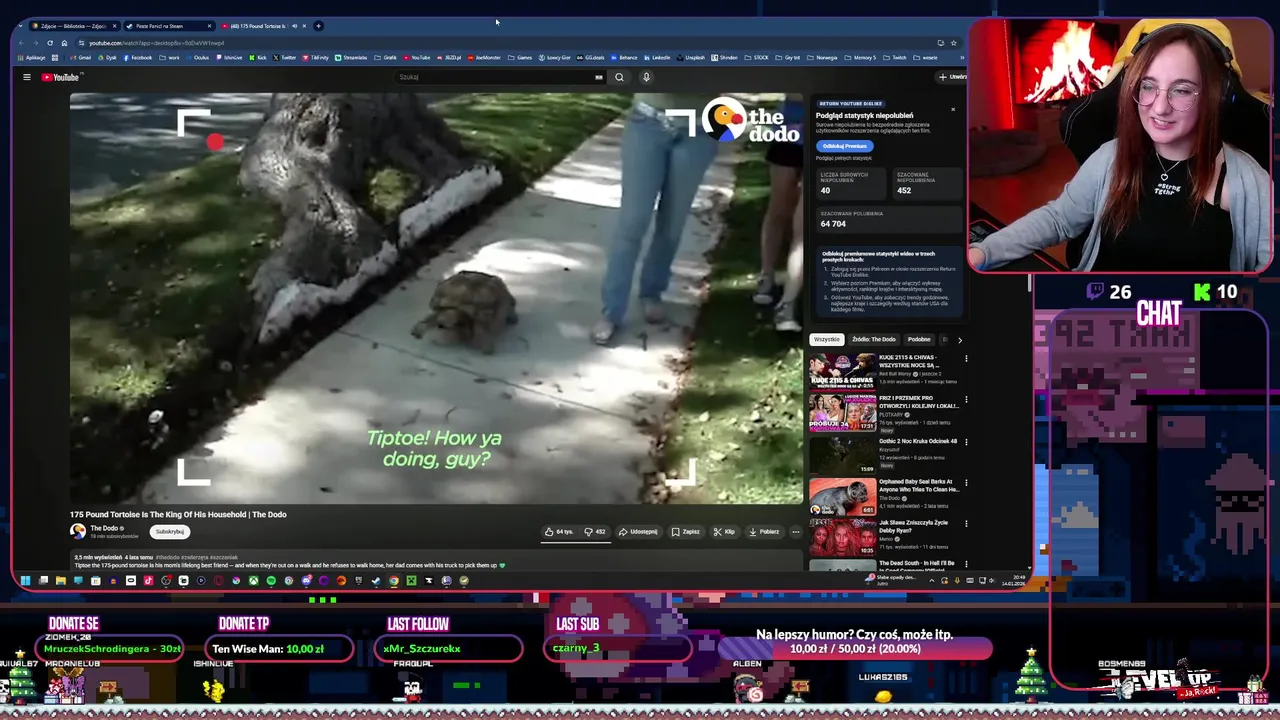This screenshot has height=720, width=1280.
Task: Open Gothic 2 Noc Kruka Odcinek 48 video
Action: point(843,454)
